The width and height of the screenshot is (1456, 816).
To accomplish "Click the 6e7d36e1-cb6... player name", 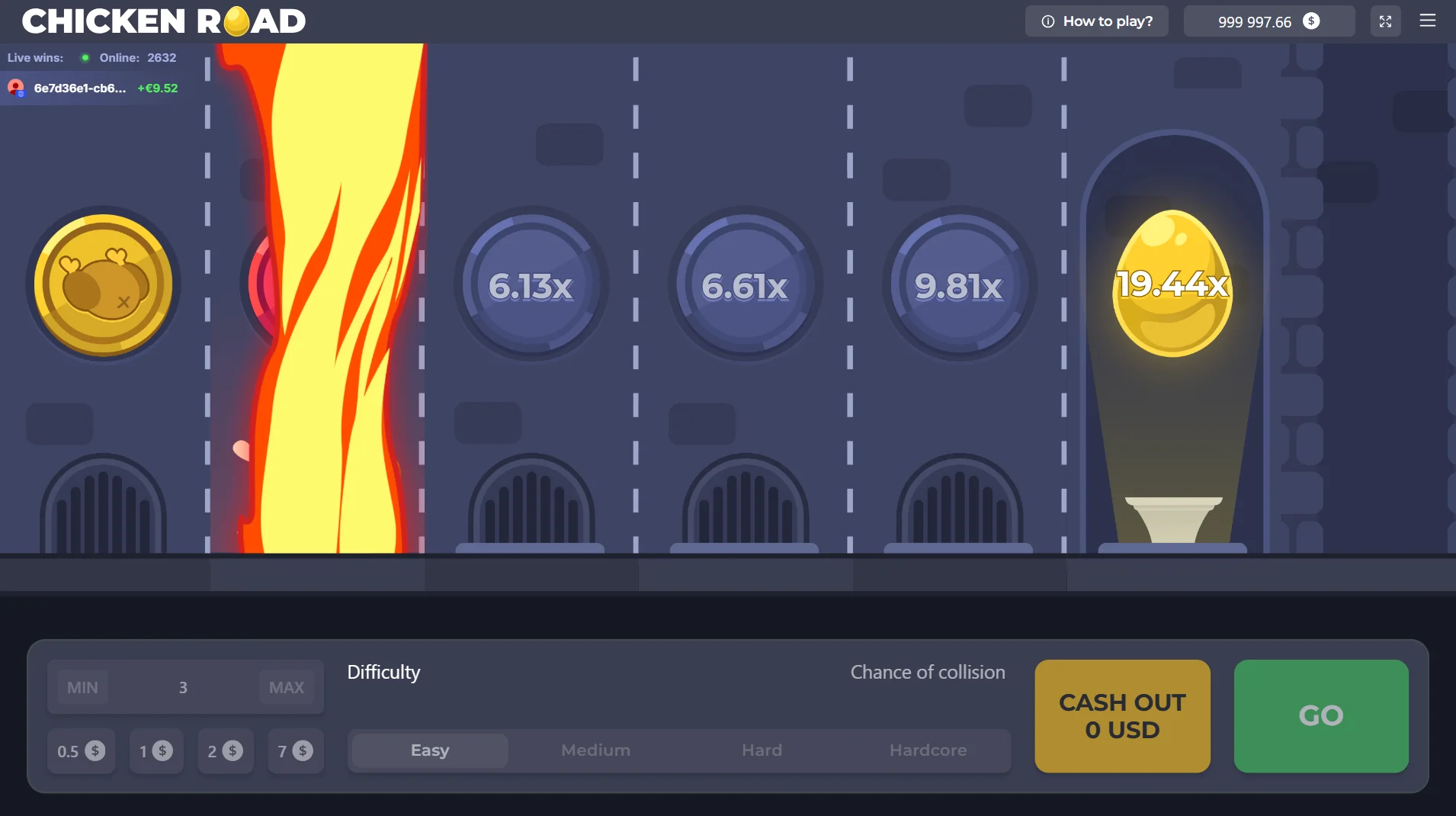I will [x=80, y=88].
